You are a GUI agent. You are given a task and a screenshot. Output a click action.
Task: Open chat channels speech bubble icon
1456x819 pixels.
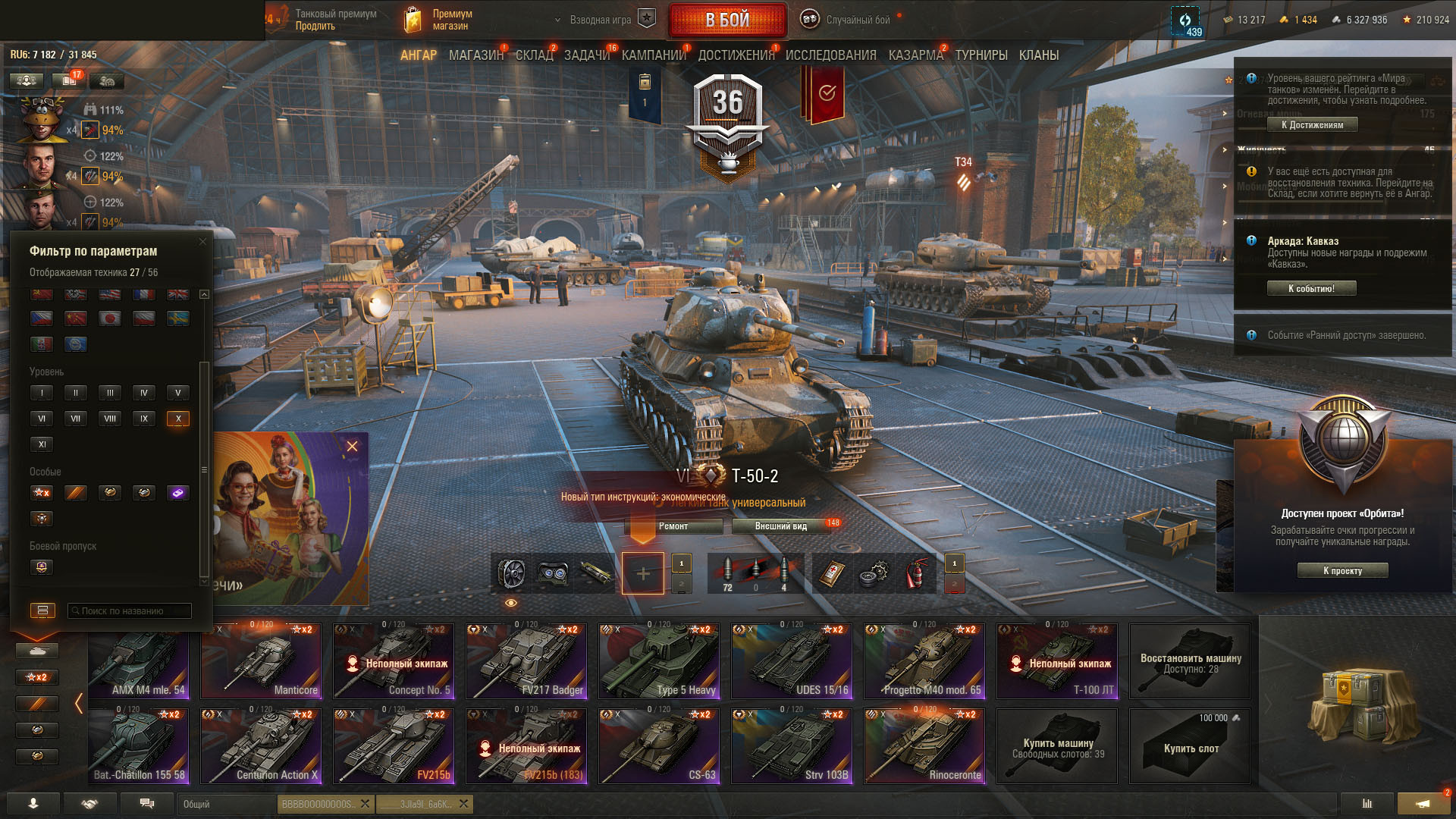(147, 804)
